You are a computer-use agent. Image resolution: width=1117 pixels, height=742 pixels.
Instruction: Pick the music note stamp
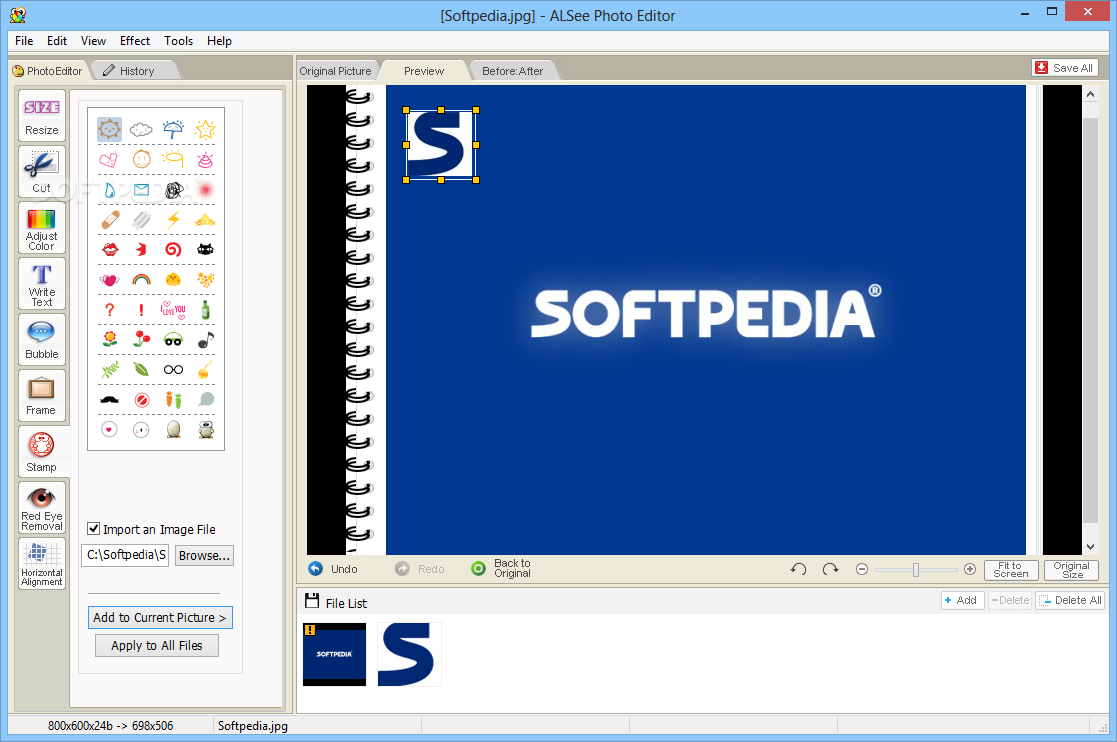point(205,340)
